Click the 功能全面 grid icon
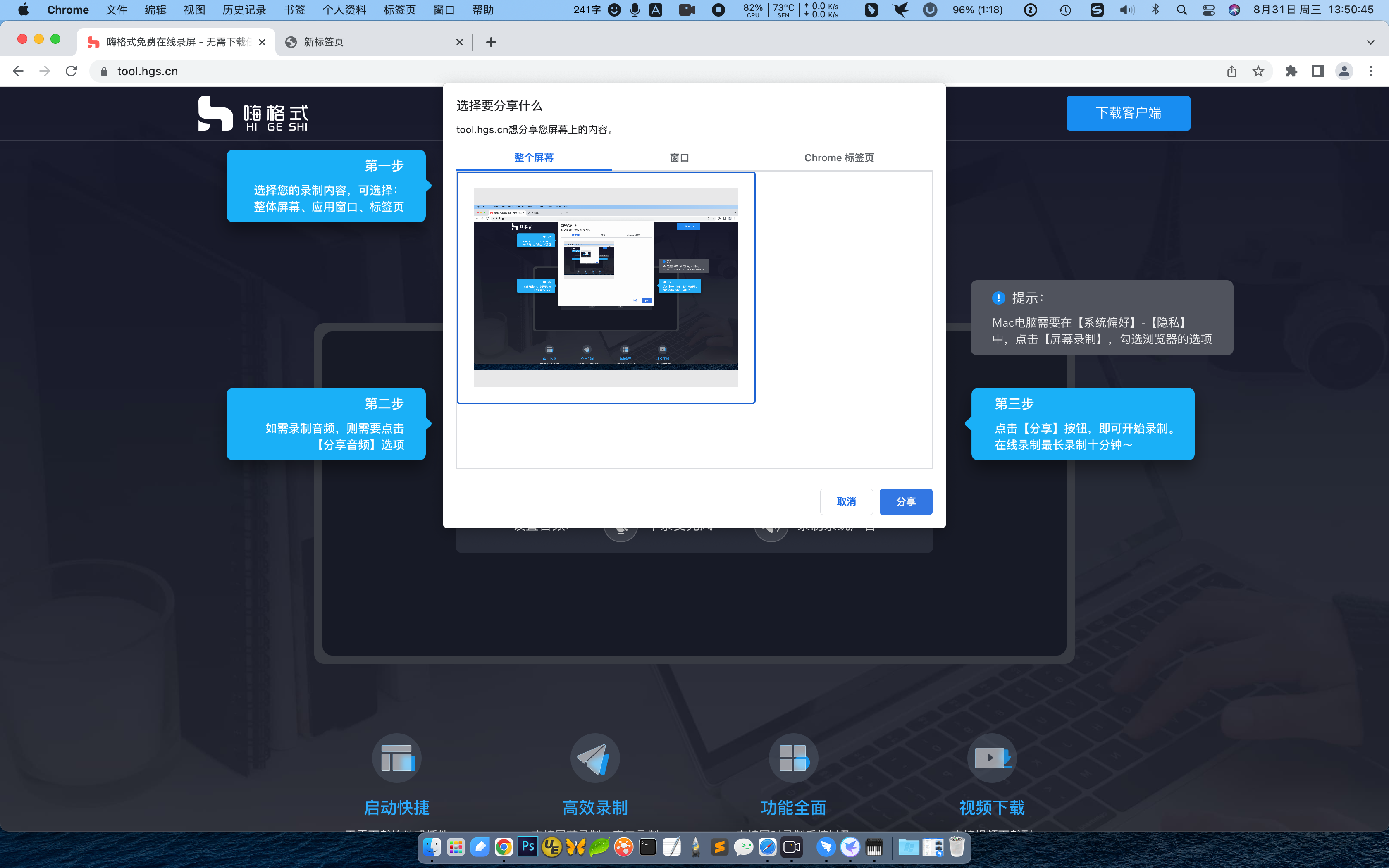This screenshot has height=868, width=1389. [x=793, y=758]
